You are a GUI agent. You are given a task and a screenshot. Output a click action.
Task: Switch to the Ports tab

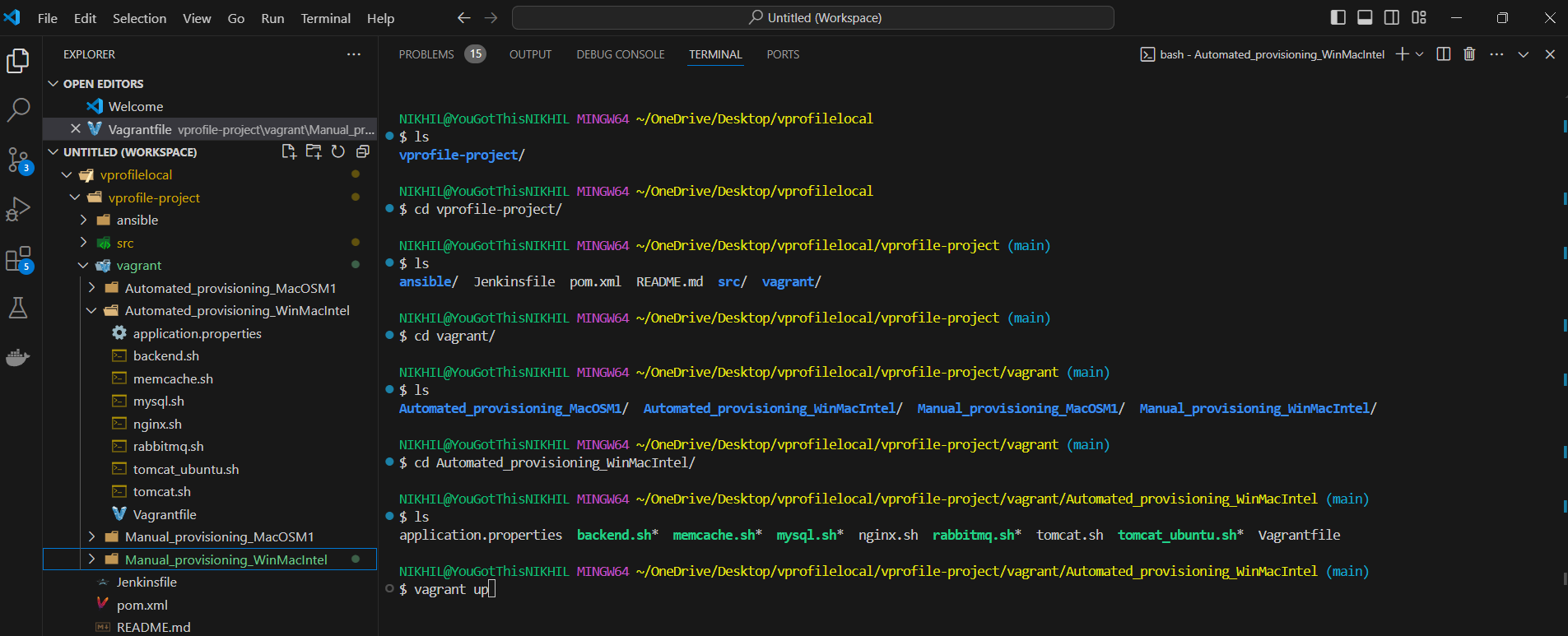783,54
